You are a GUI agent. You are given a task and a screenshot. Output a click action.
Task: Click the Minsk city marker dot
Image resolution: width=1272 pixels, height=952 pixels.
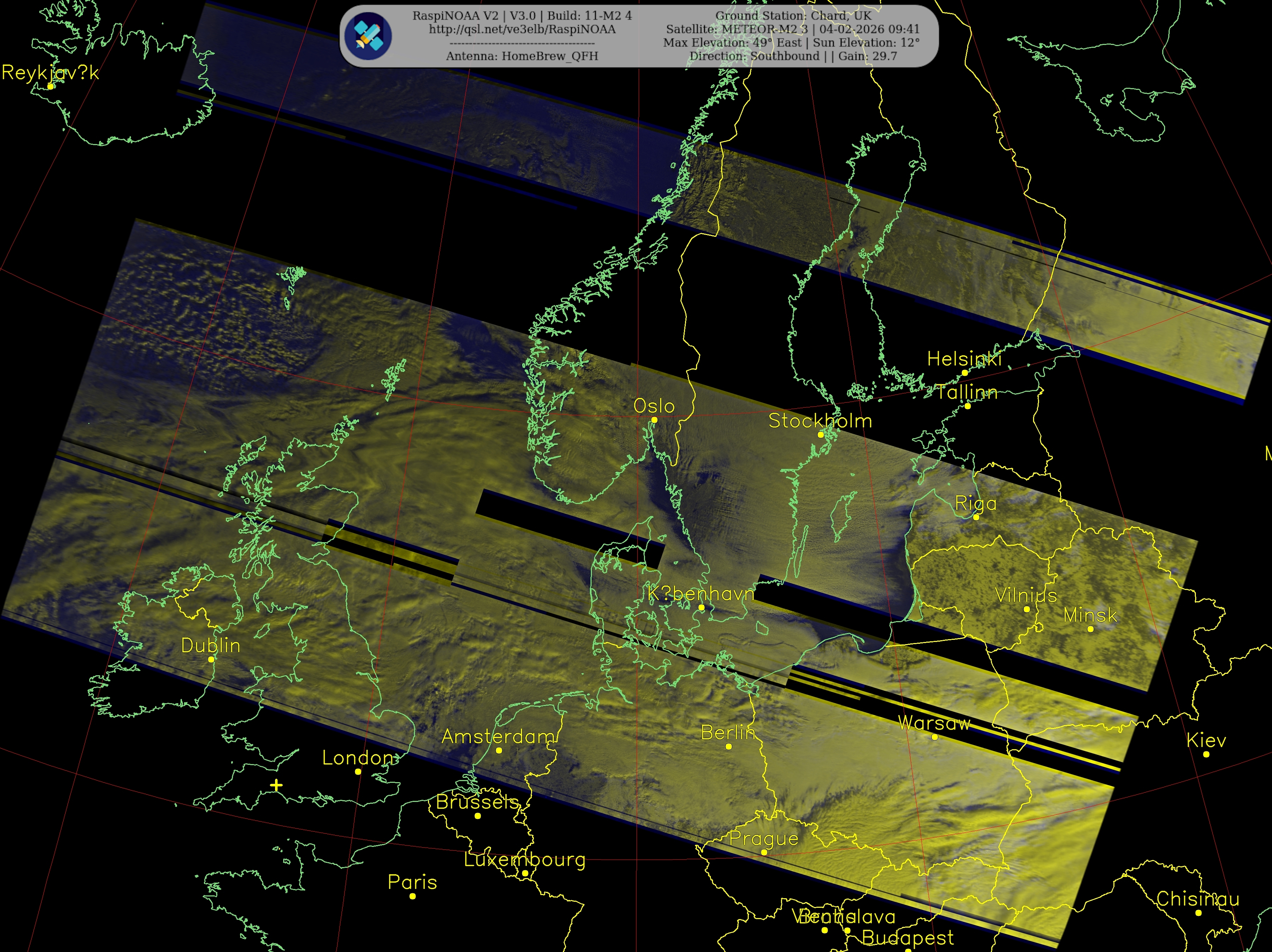click(1090, 629)
